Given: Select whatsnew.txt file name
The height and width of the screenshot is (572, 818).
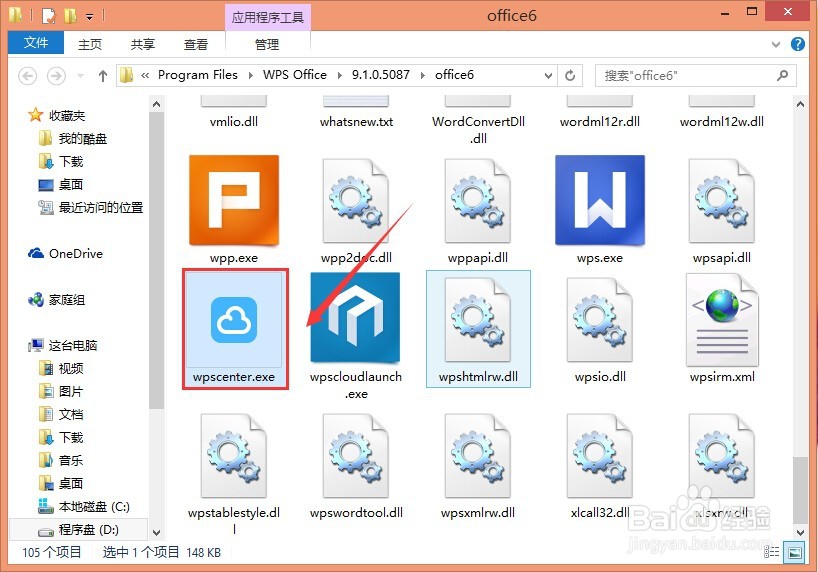Looking at the screenshot, I should tap(356, 122).
